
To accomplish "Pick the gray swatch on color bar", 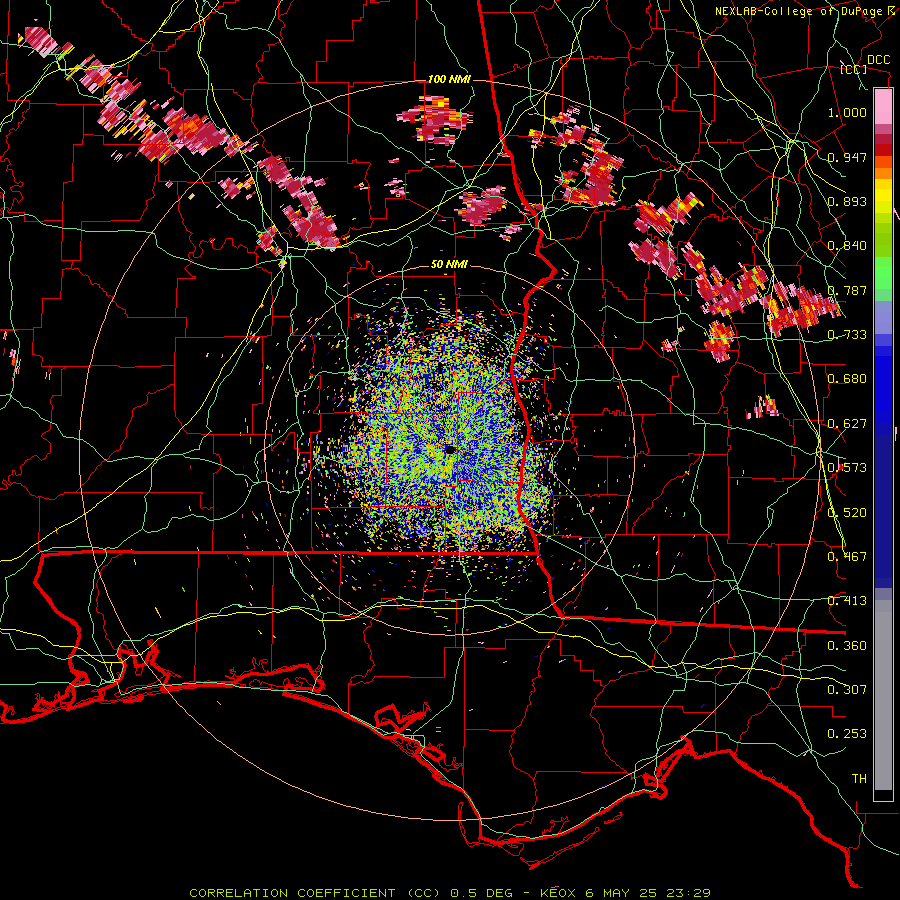I will (x=883, y=697).
